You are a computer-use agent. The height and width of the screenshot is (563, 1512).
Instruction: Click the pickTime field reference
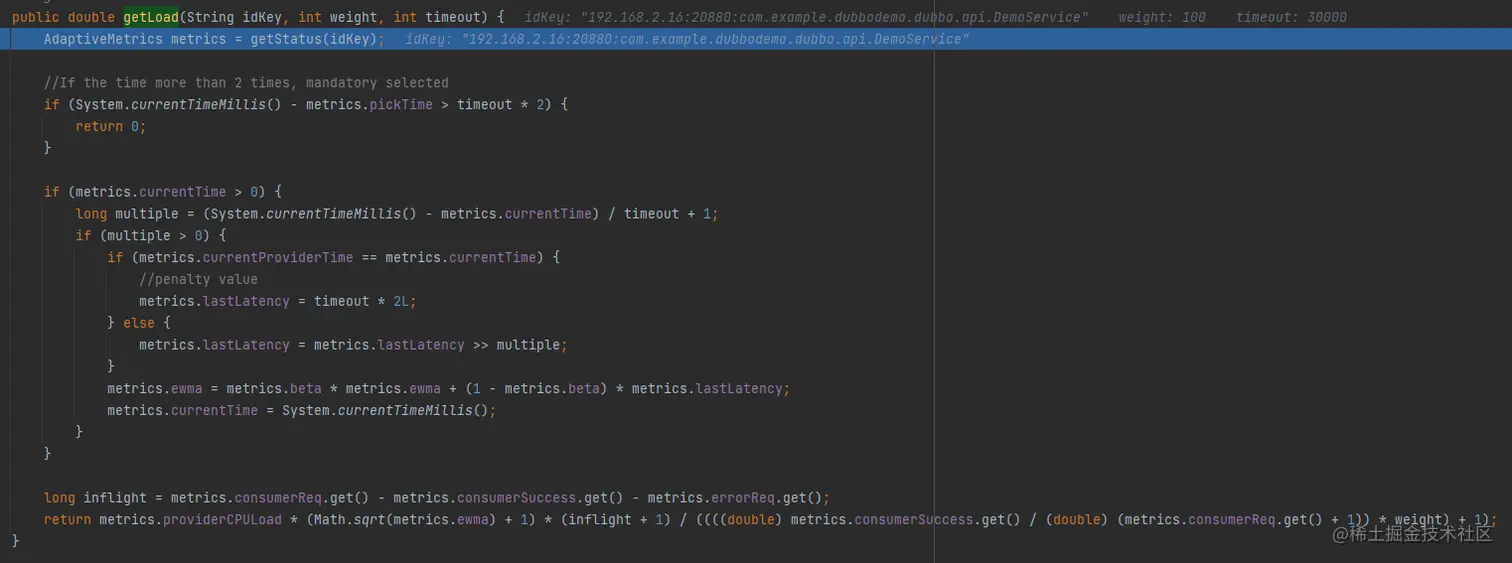pyautogui.click(x=401, y=105)
